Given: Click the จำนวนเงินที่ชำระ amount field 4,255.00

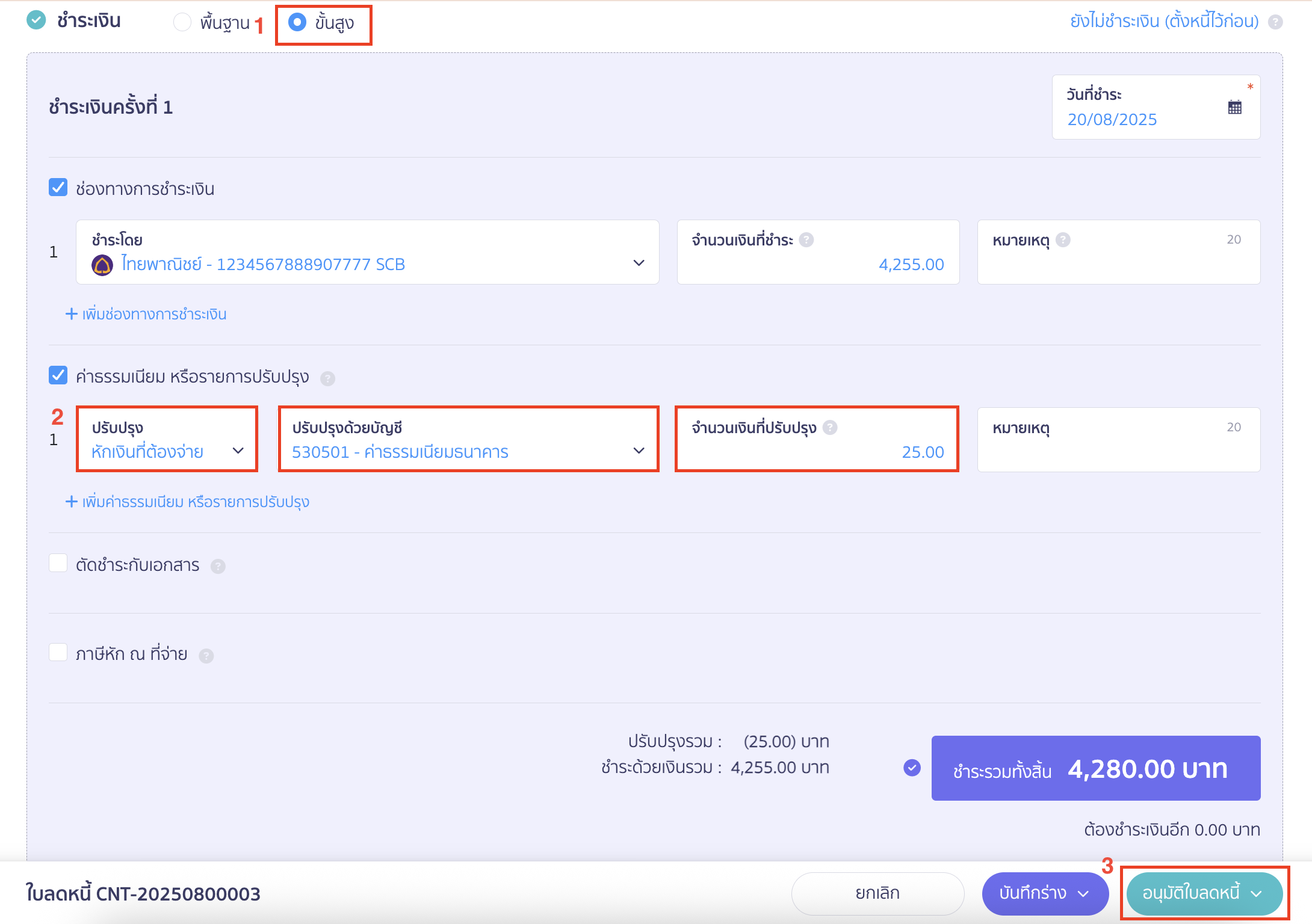Looking at the screenshot, I should 818,252.
